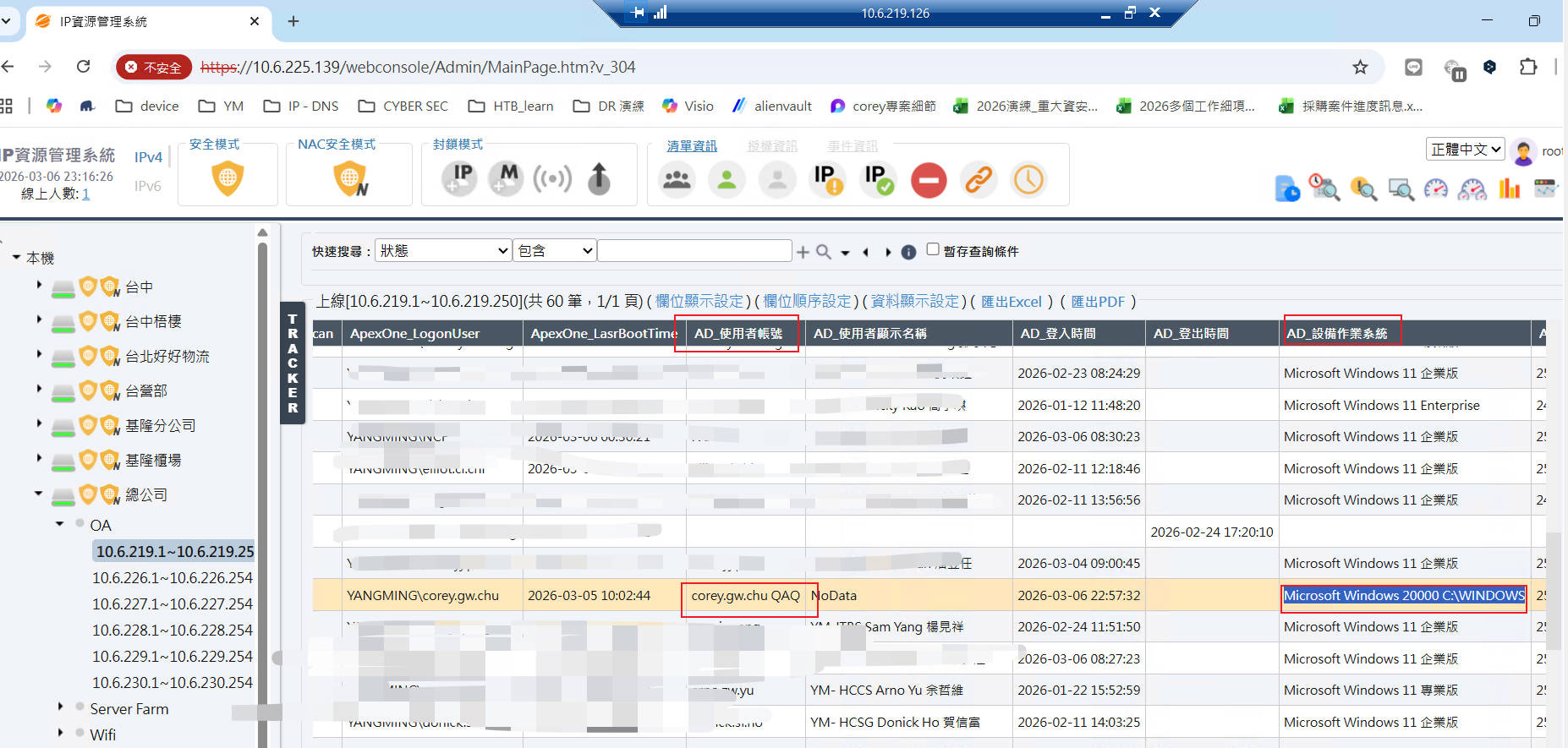Open the calendar history search icon

click(x=1324, y=187)
